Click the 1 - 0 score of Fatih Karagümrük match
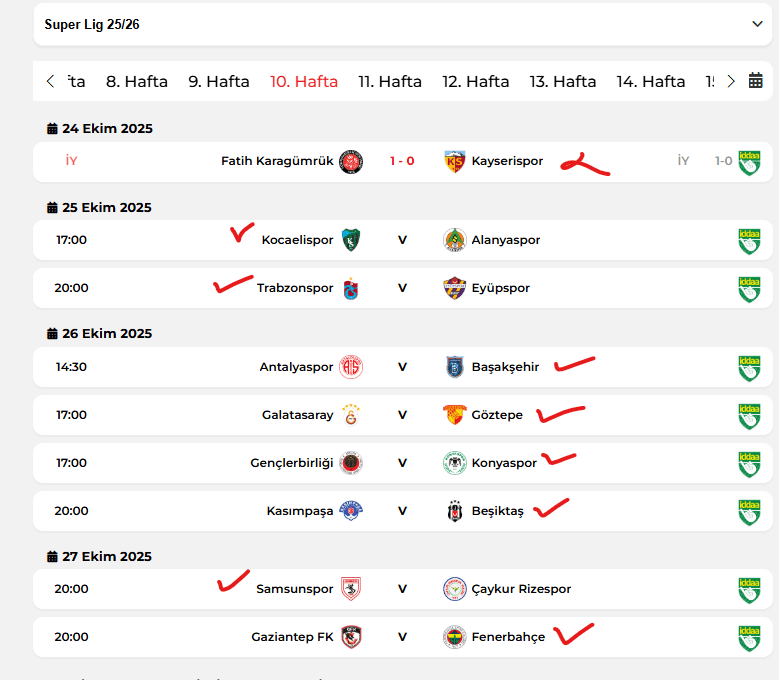Screen dimensions: 779x680 402,161
